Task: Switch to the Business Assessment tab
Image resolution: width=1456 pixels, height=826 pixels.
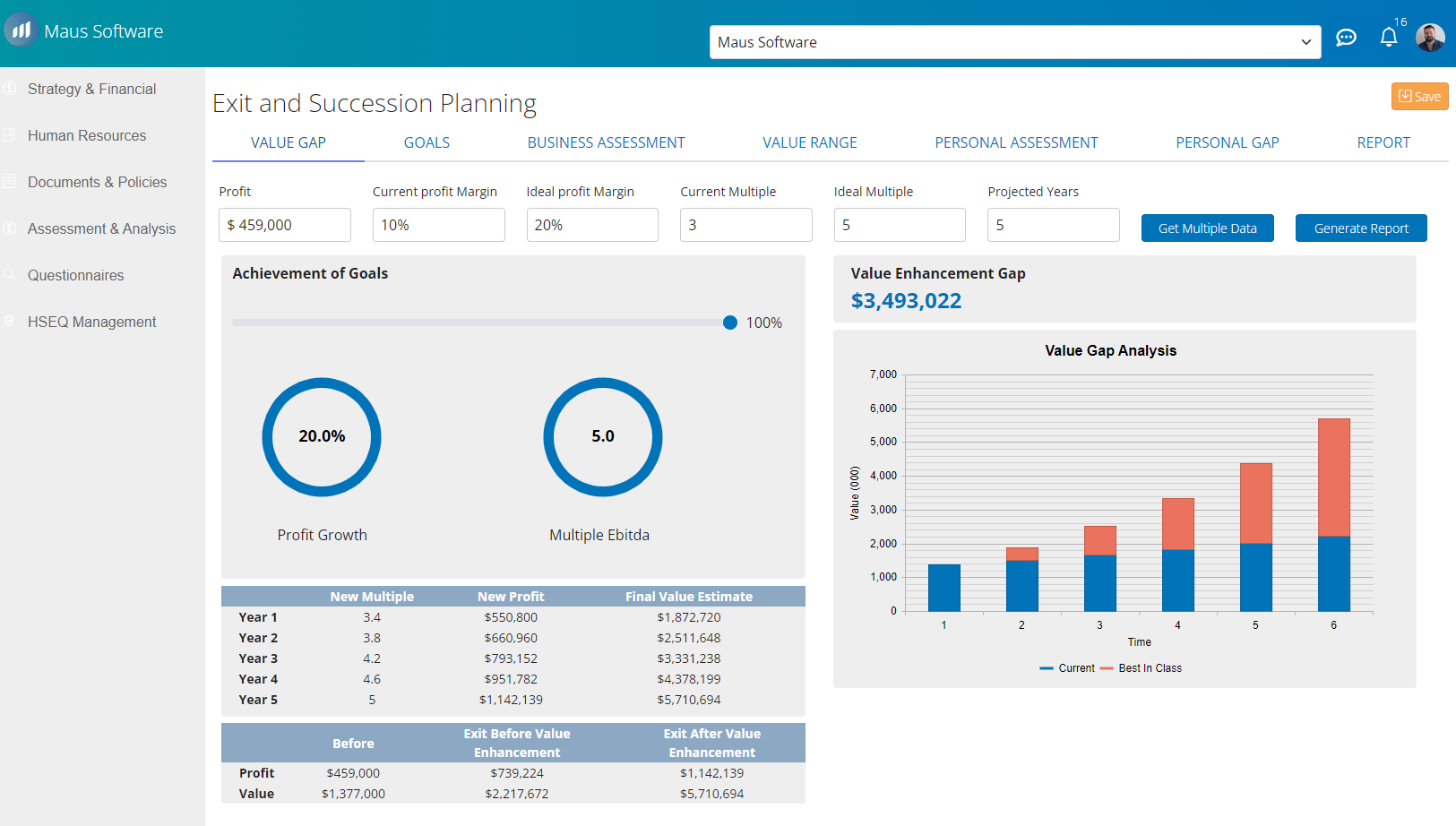Action: pos(606,143)
